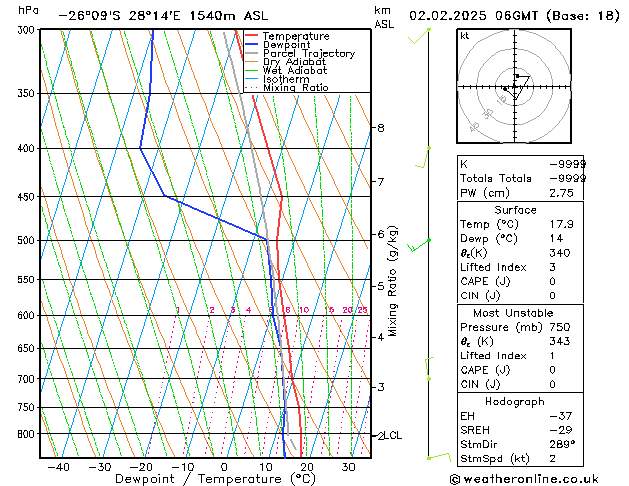Image resolution: width=629 pixels, height=486 pixels.
Task: Click the Most Unstable Pressure value 750
Action: click(560, 327)
